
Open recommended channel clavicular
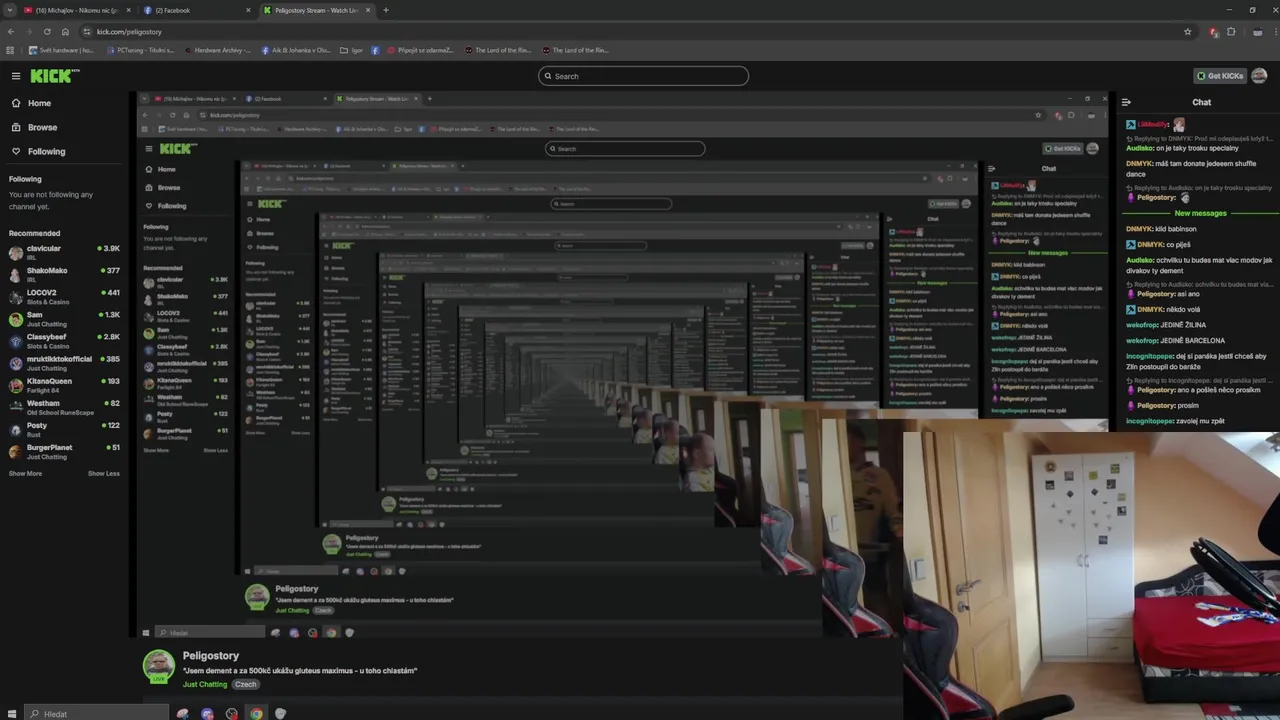[64, 251]
